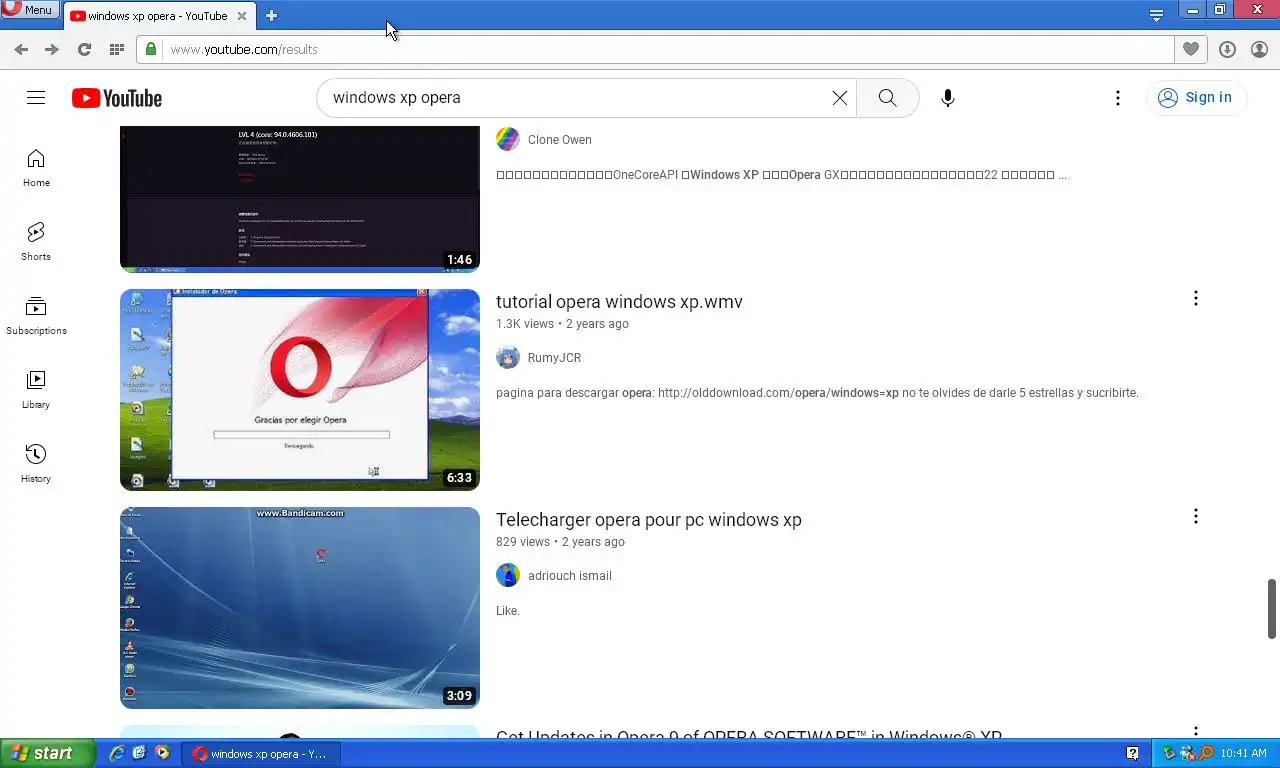Launch Internet Explorer from quick launch
Screen dimensions: 1280x768
pos(117,753)
